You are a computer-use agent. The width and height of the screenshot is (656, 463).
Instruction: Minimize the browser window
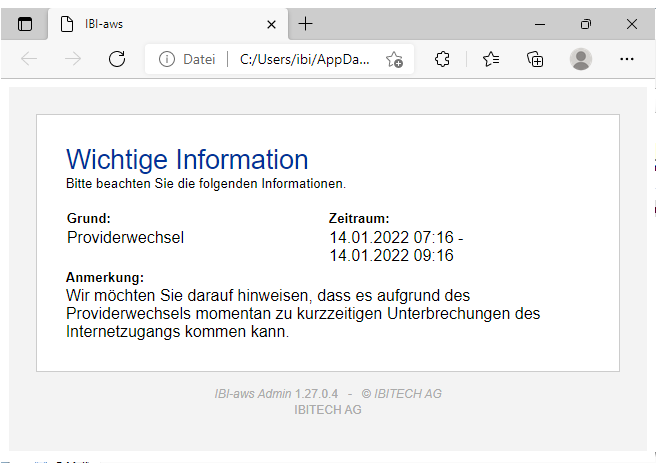541,24
